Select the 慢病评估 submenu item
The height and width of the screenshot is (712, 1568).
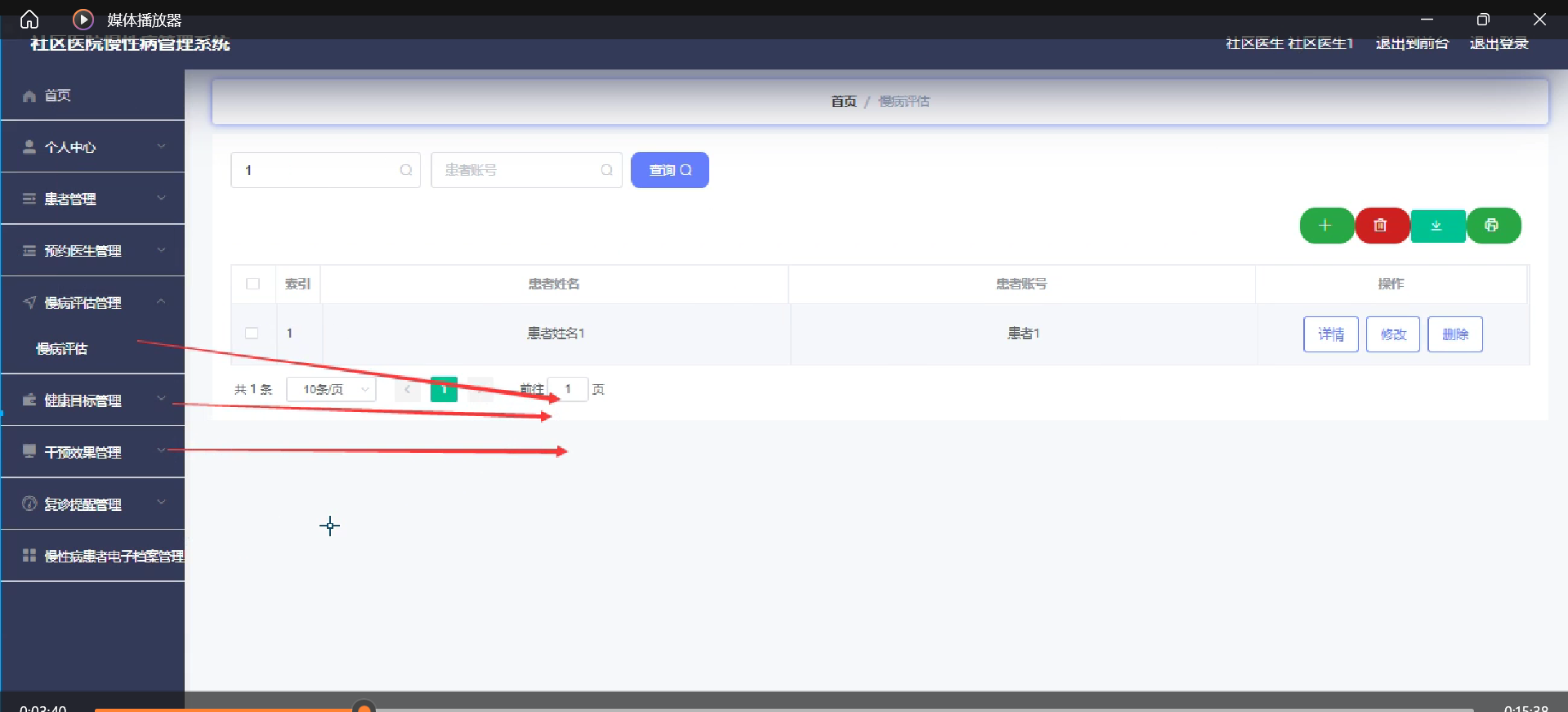tap(93, 349)
